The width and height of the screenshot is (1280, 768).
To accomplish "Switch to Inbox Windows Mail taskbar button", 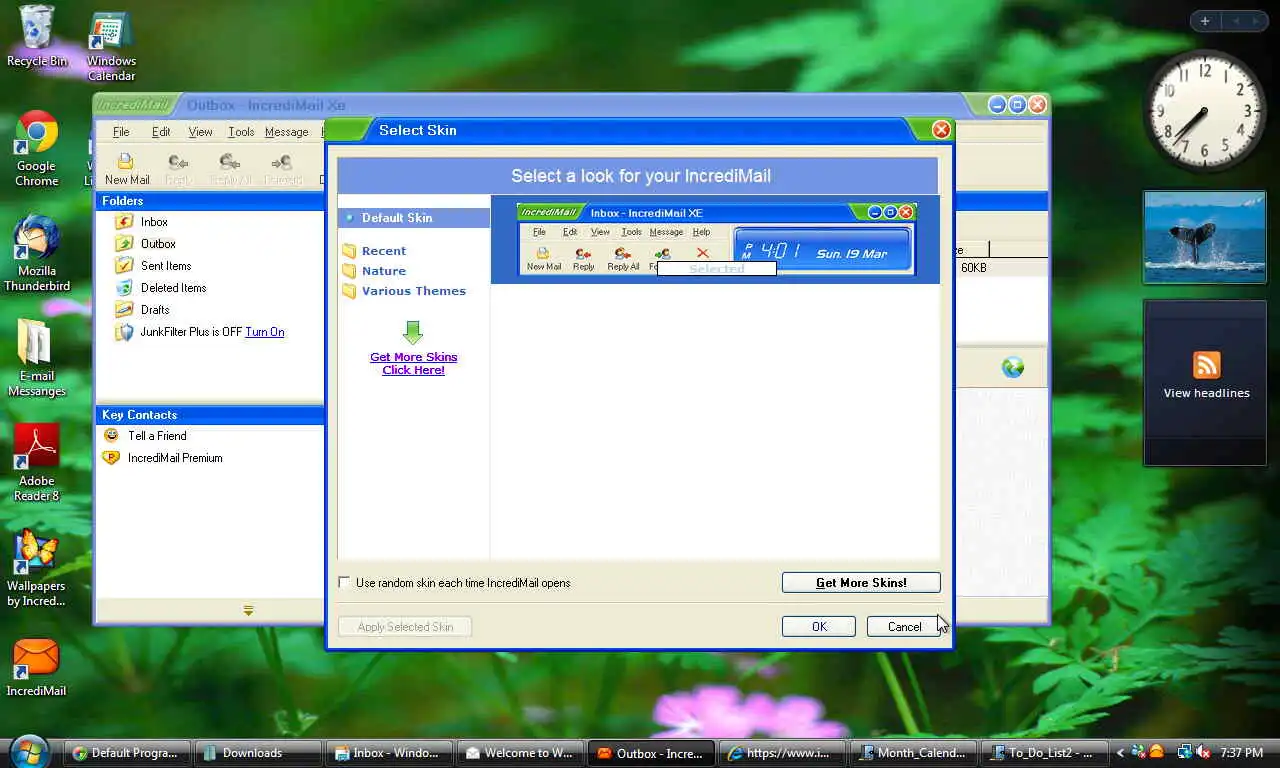I will (x=388, y=753).
